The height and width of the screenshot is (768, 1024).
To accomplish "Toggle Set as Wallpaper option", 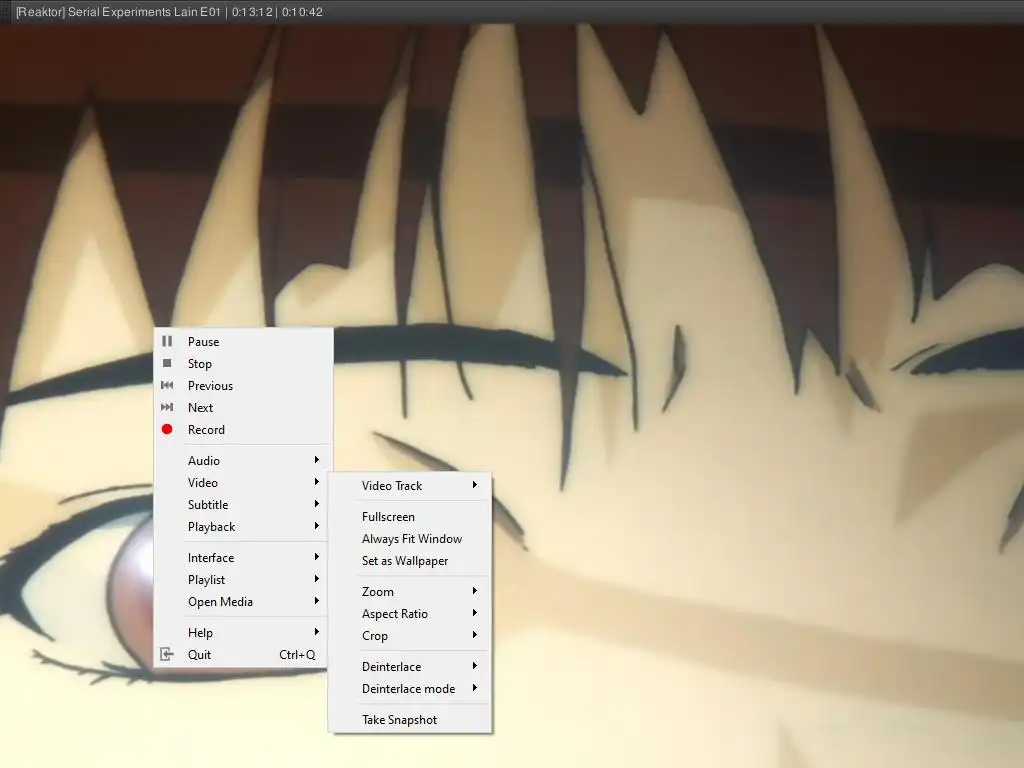I will coord(409,561).
